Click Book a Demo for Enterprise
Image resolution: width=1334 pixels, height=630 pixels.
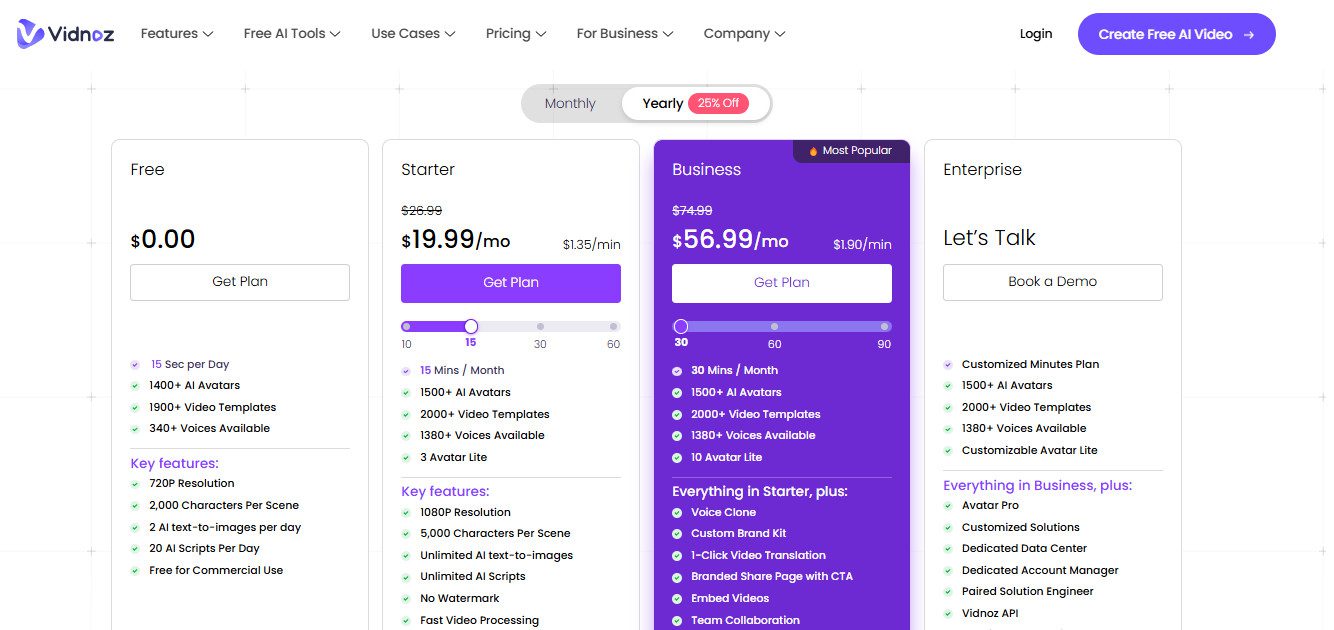(x=1052, y=282)
